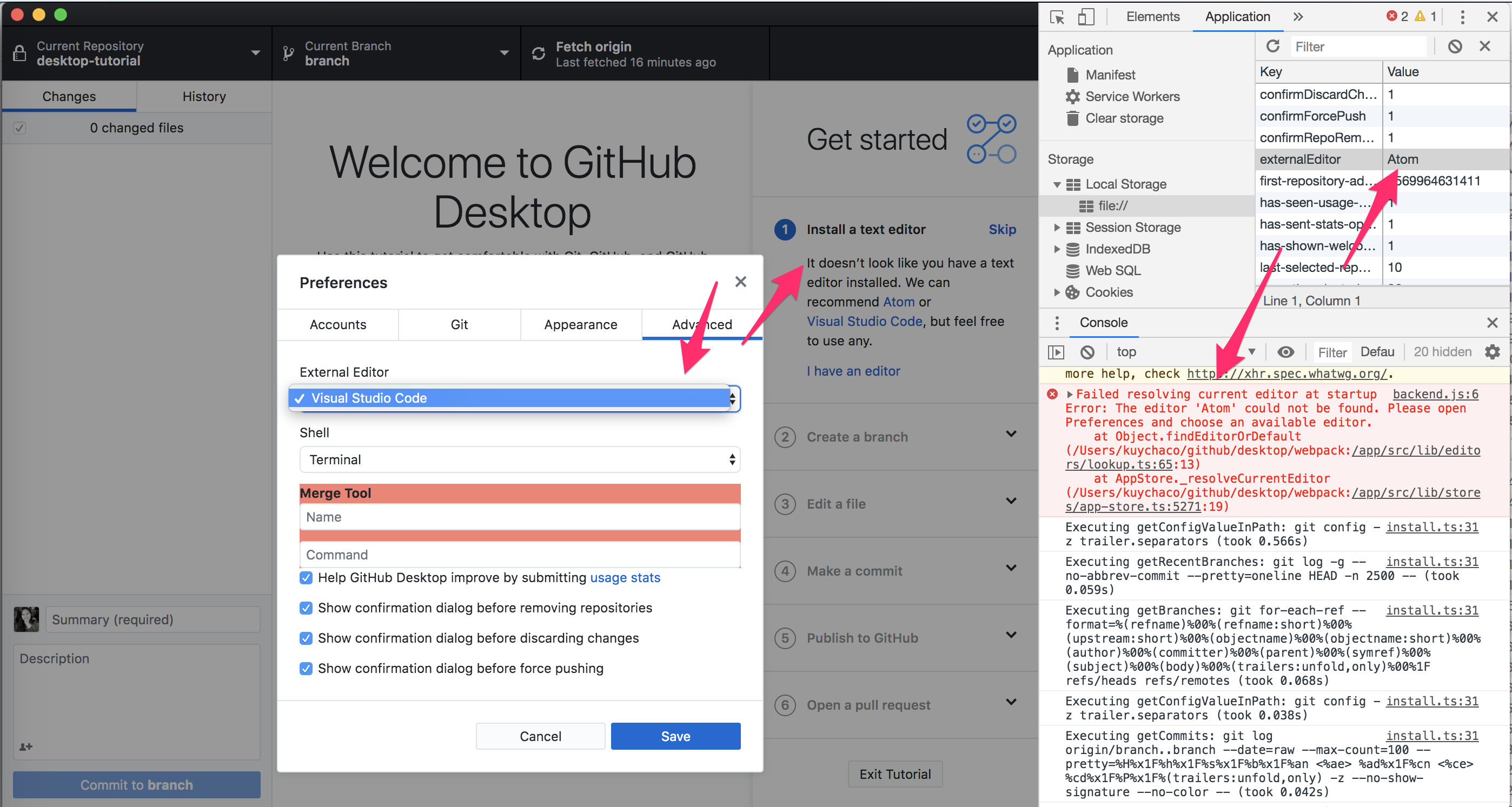Screen dimensions: 1512x807
Task: Click the Fetch origin sync icon
Action: [538, 54]
